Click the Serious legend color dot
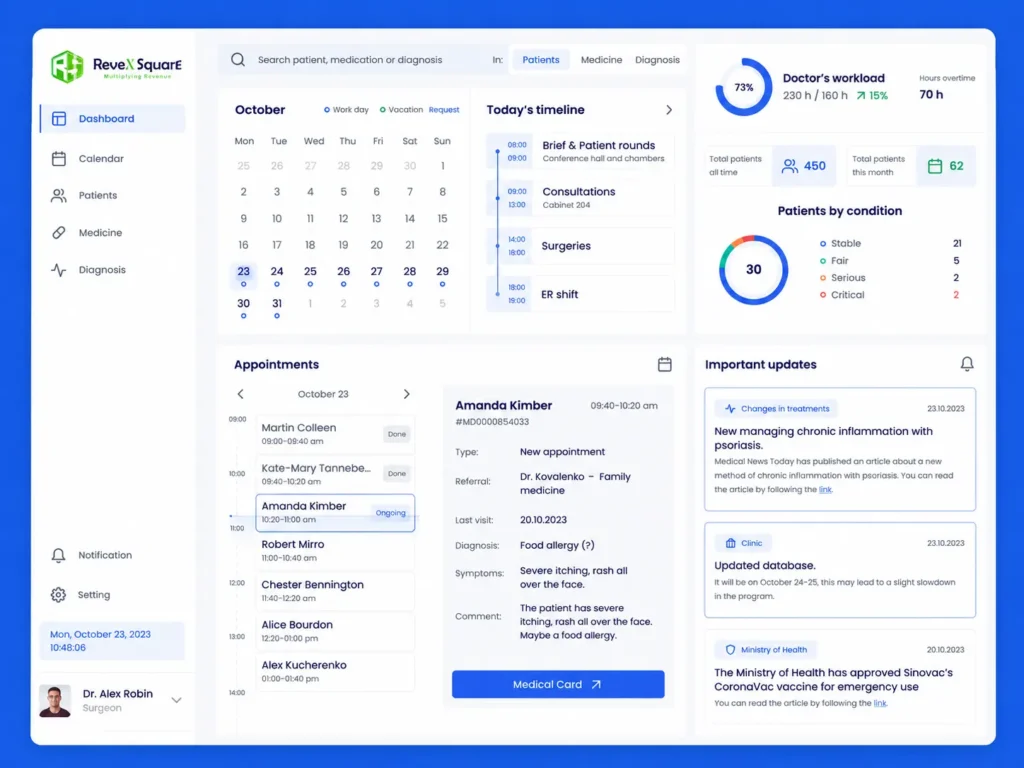This screenshot has height=768, width=1024. 823,278
